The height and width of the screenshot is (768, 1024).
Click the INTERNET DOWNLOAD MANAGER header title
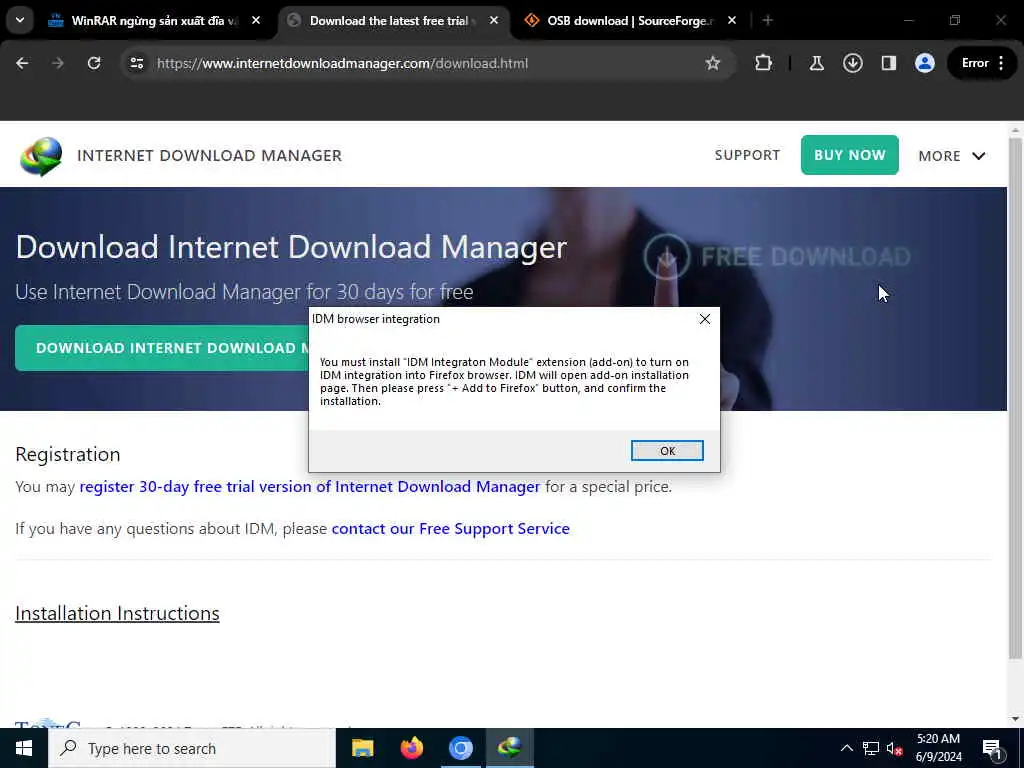point(210,155)
